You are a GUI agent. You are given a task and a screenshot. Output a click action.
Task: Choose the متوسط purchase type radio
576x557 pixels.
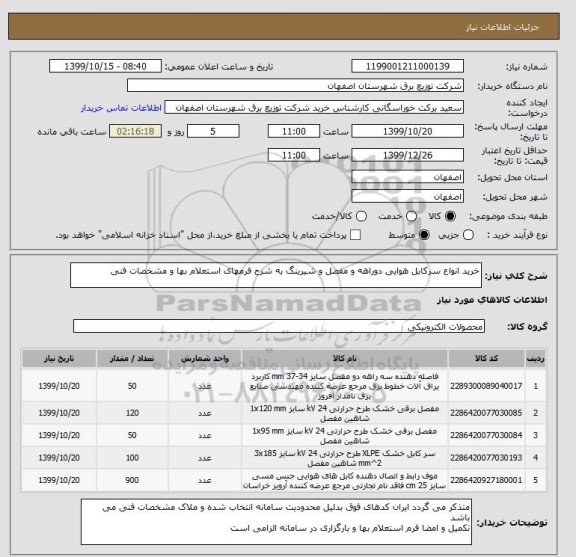coord(424,235)
